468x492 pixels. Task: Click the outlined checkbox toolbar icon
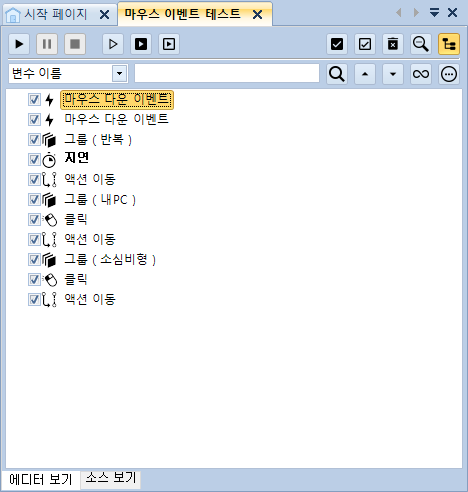pos(365,44)
